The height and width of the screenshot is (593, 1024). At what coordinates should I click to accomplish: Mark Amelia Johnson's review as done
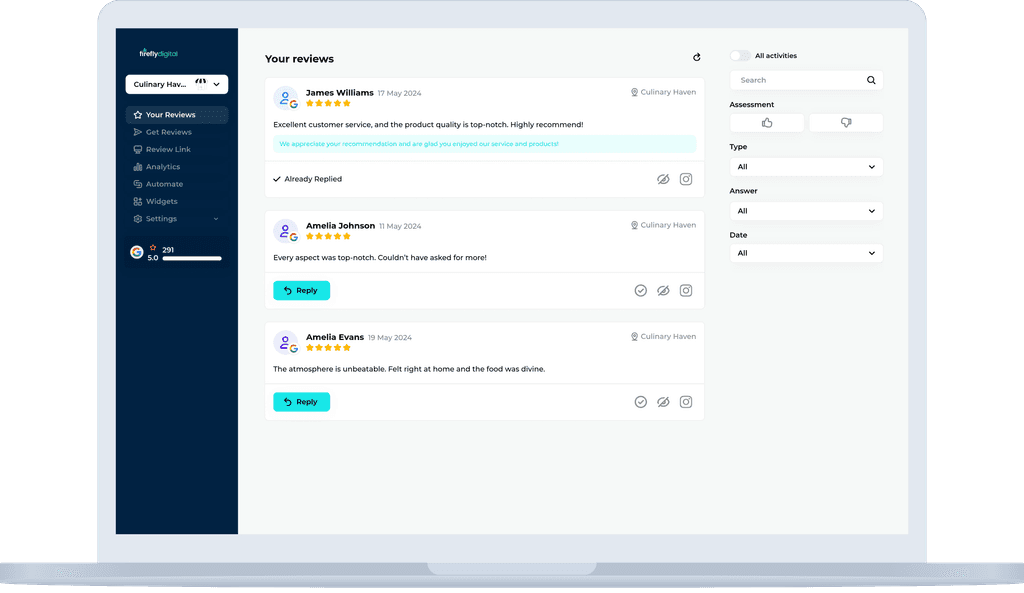641,290
